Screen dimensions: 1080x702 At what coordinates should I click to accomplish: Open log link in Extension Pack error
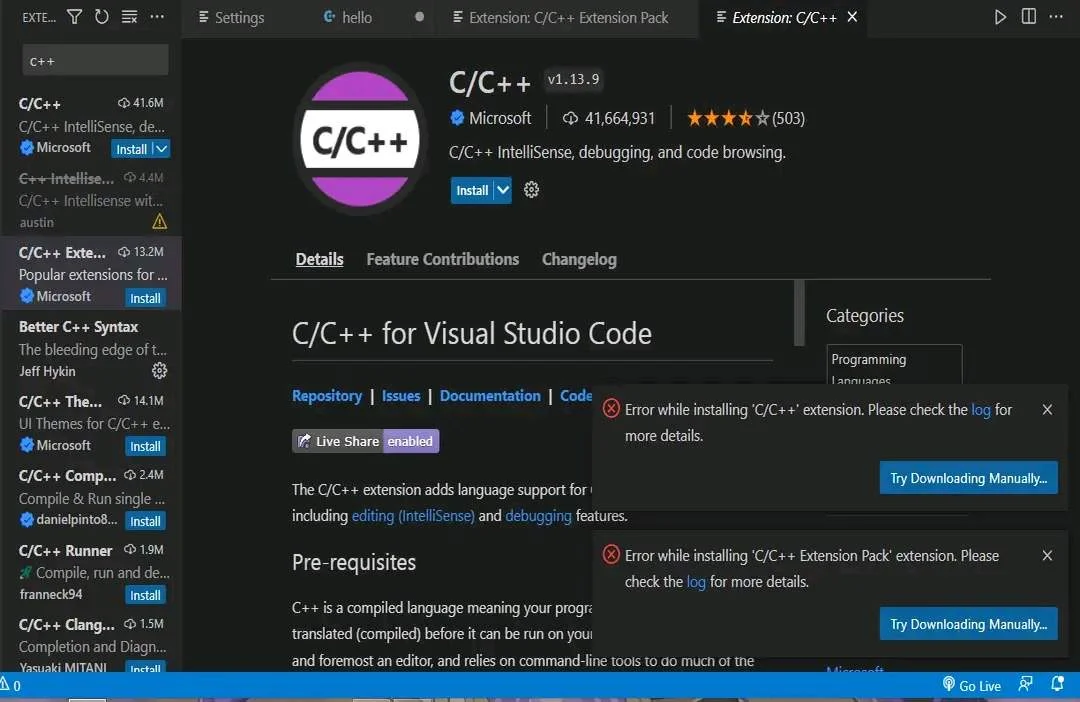click(x=696, y=581)
